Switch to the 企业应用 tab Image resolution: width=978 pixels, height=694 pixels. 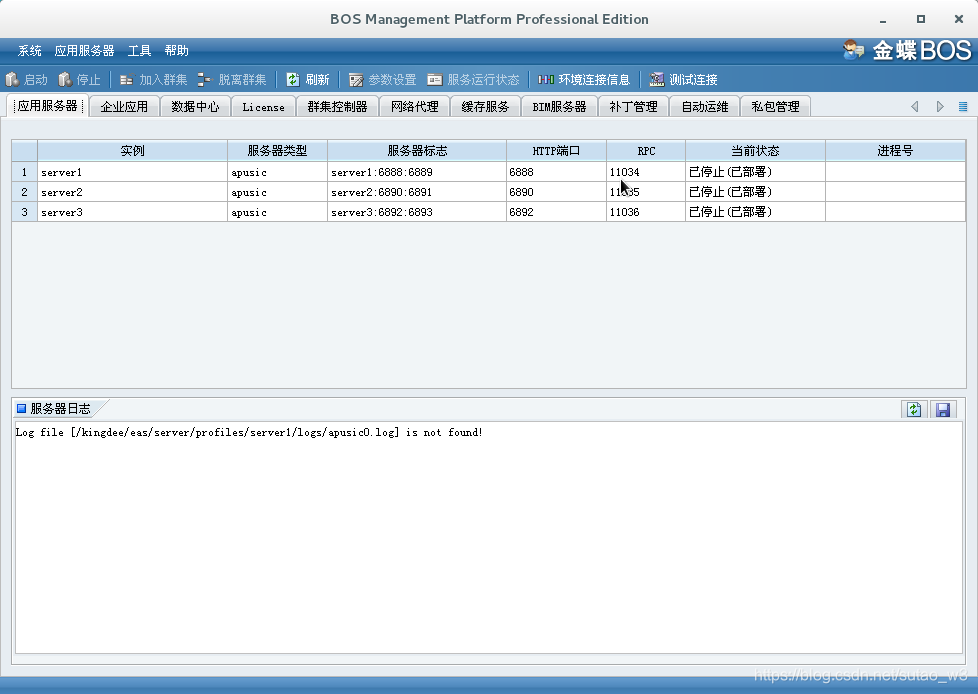124,107
